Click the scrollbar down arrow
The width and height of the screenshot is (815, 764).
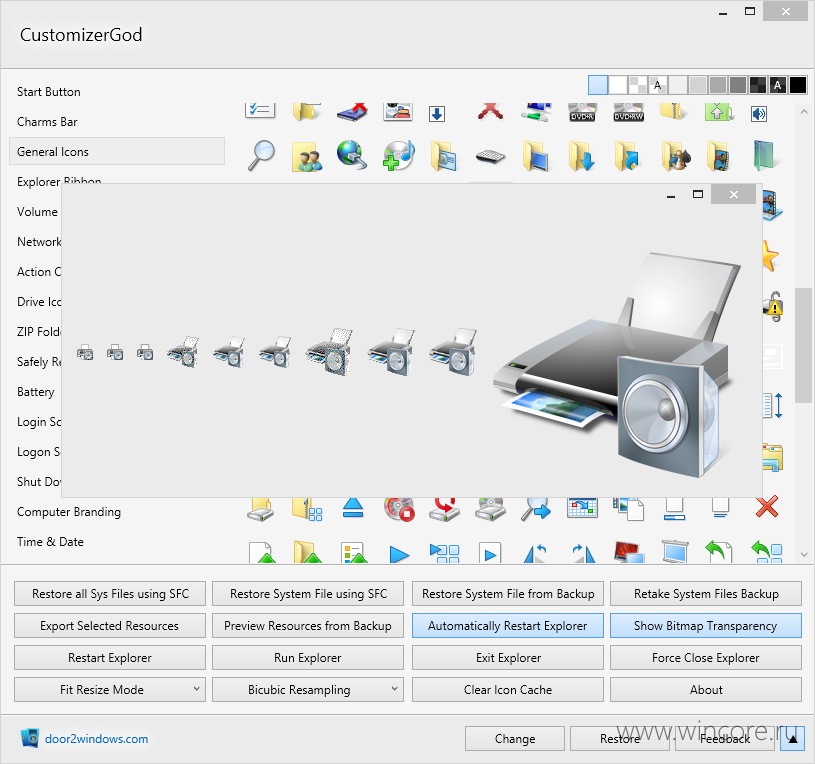coord(804,555)
